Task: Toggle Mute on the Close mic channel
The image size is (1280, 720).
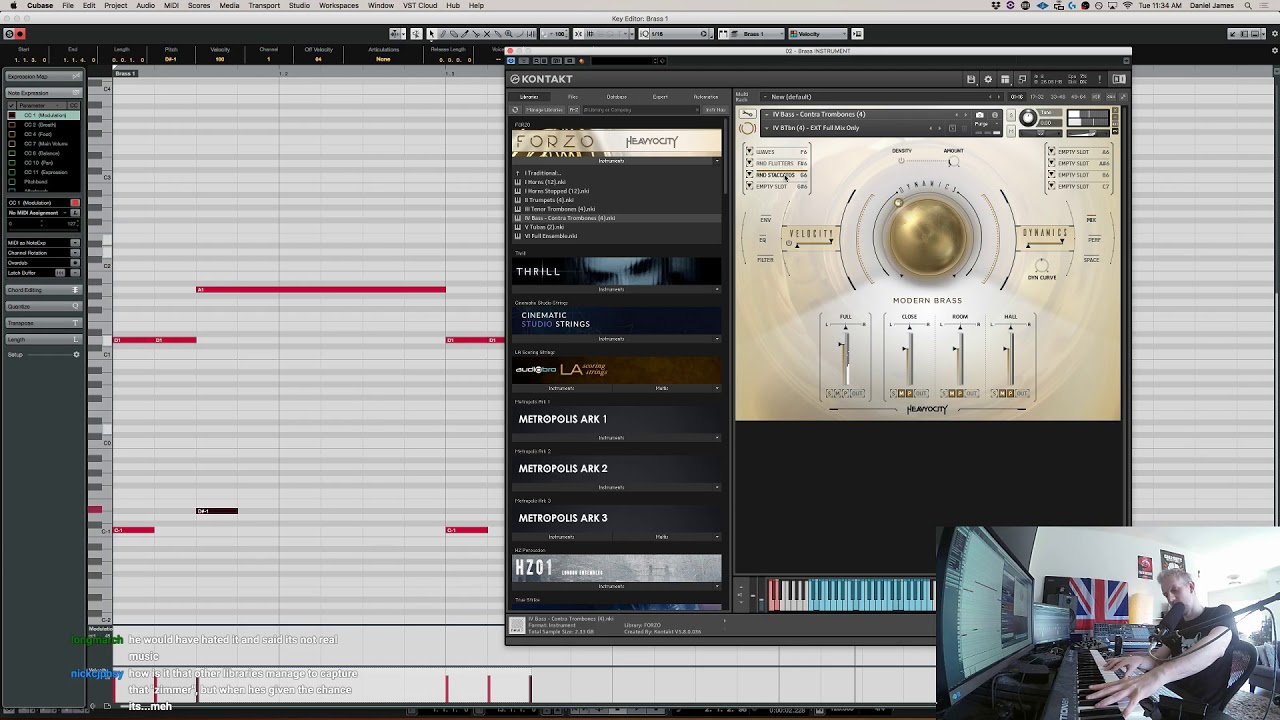Action: point(901,394)
